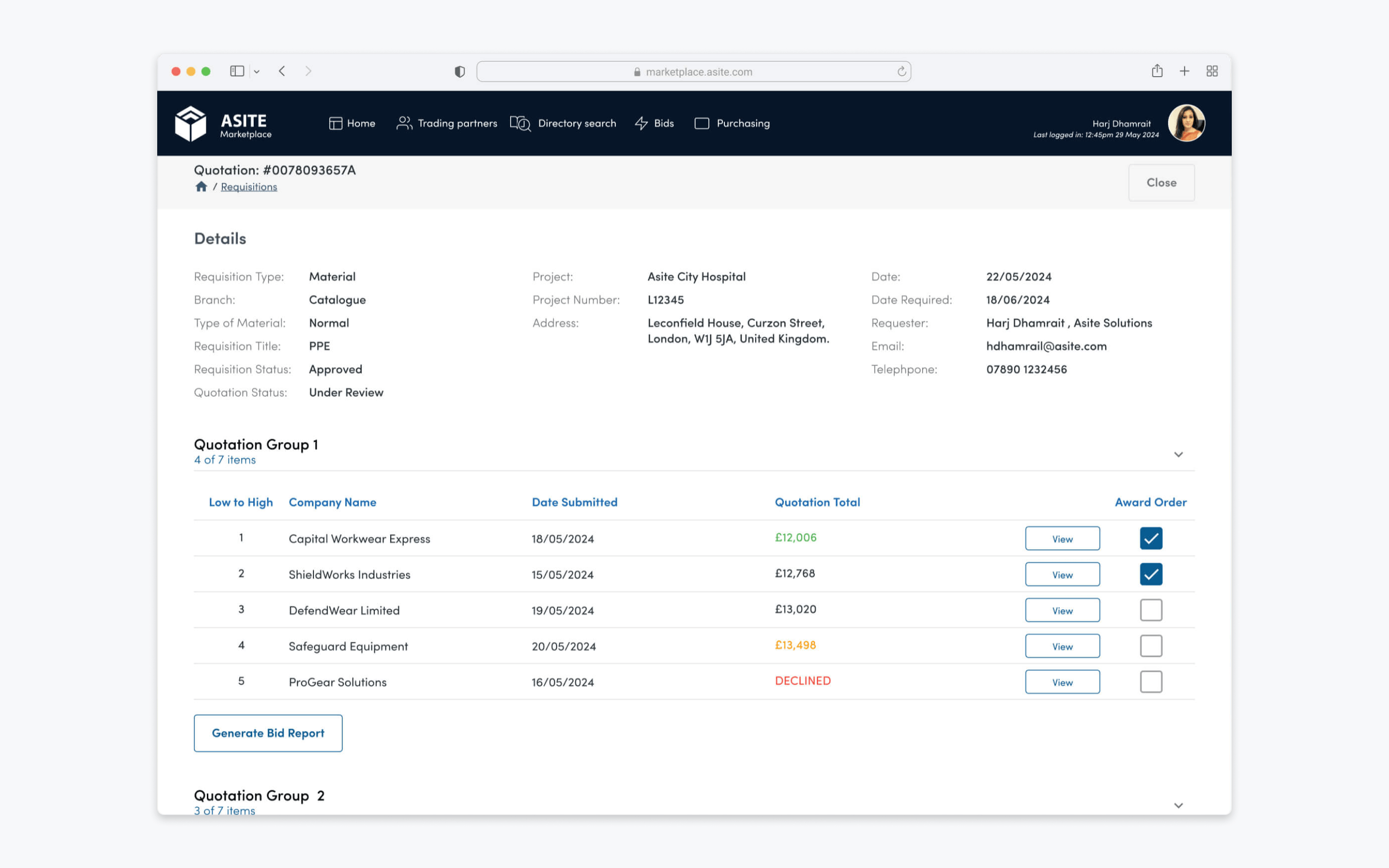Image resolution: width=1389 pixels, height=868 pixels.
Task: Sort by Date Submitted column header
Action: point(574,502)
